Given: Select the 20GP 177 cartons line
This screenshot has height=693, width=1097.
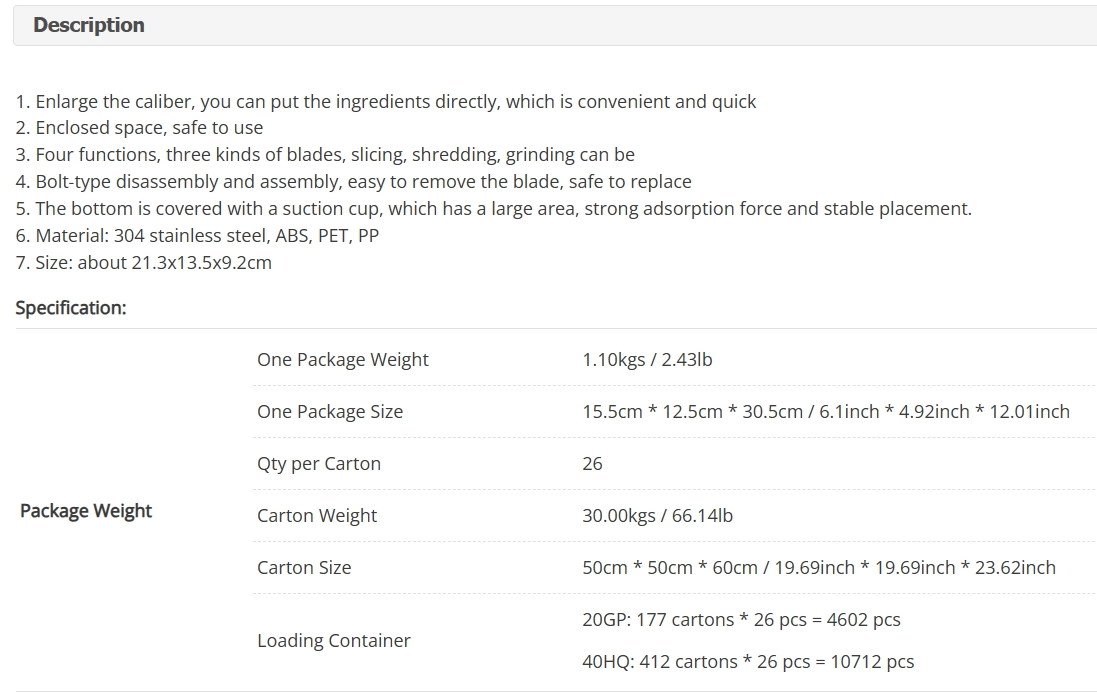Looking at the screenshot, I should (741, 620).
